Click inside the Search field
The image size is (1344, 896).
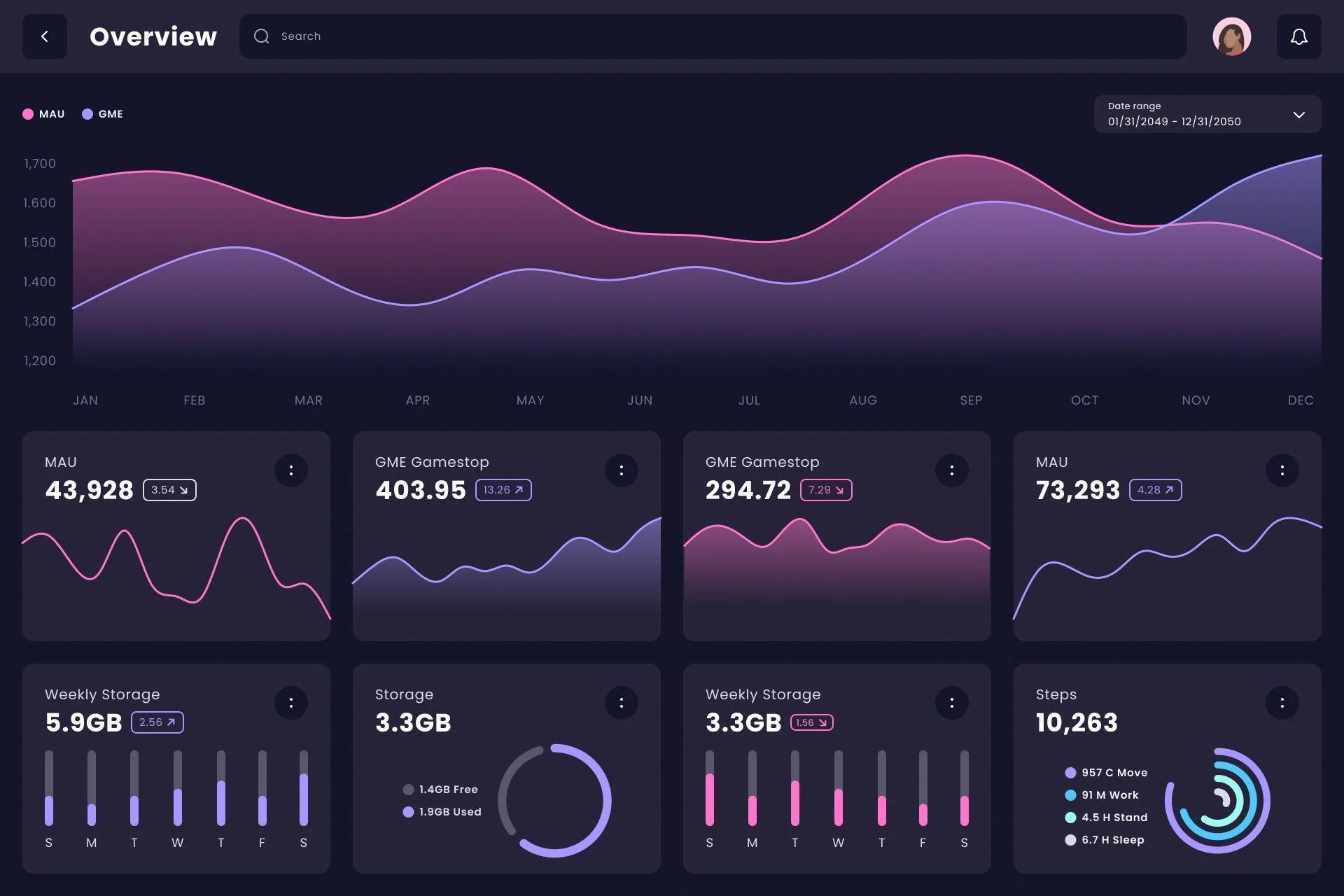point(713,36)
